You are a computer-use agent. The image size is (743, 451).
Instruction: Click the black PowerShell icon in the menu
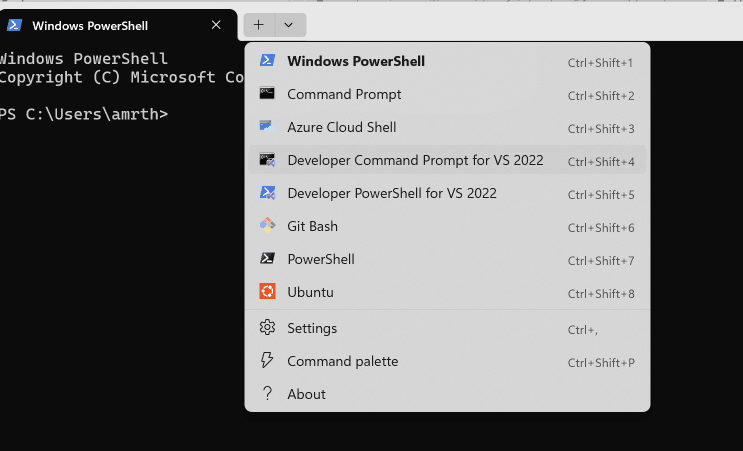(267, 259)
